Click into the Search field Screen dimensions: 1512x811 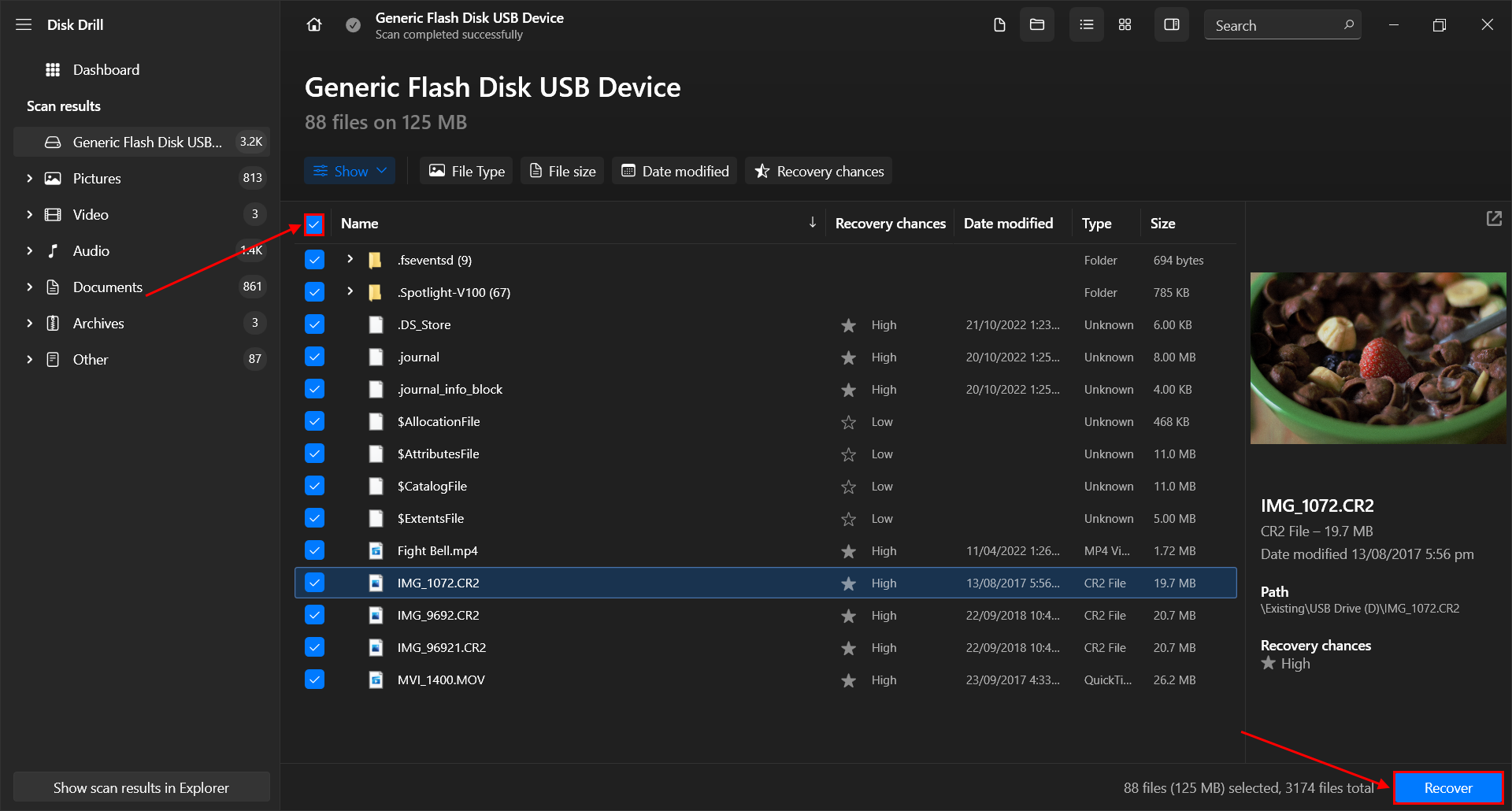1282,25
